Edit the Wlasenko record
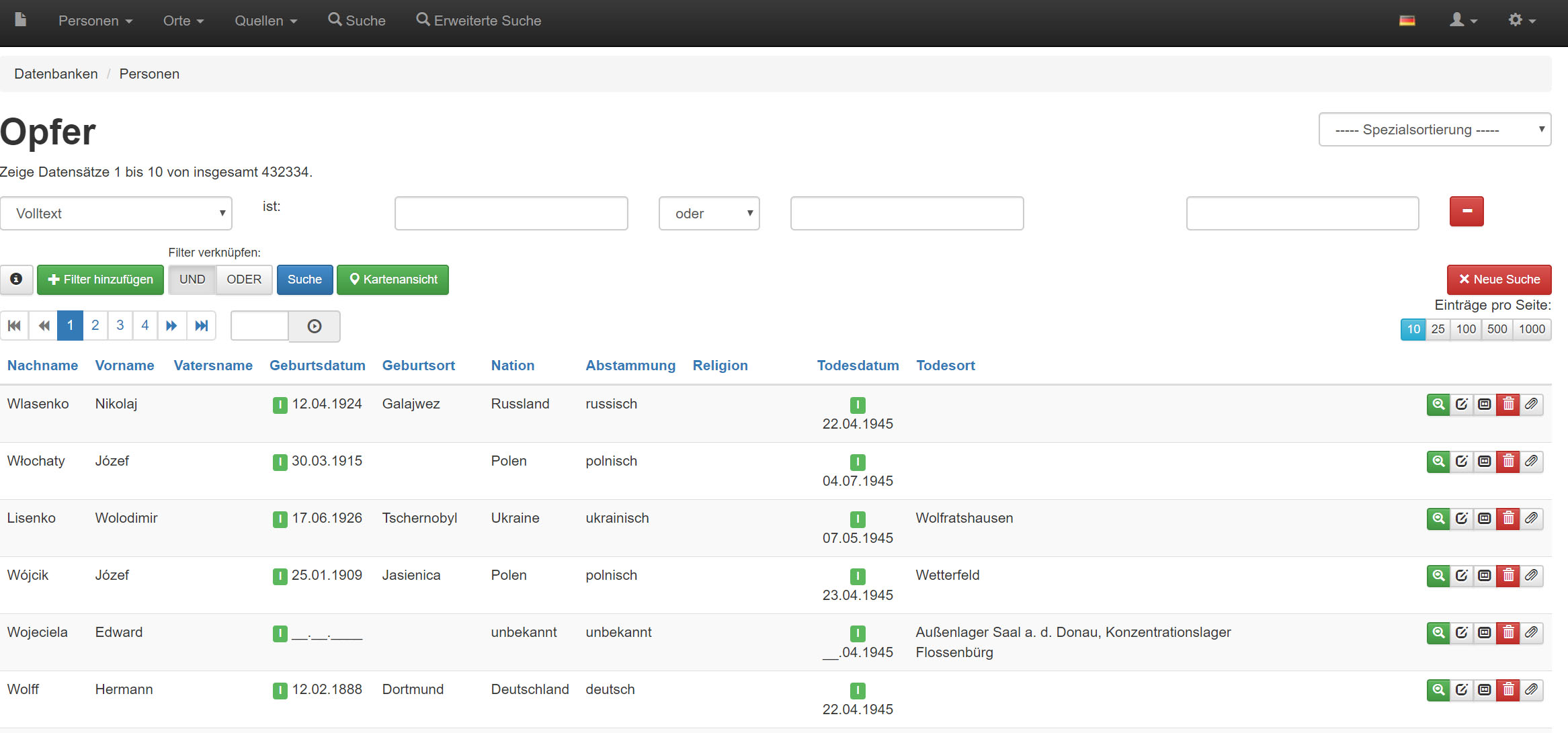This screenshot has width=1568, height=733. pos(1462,404)
